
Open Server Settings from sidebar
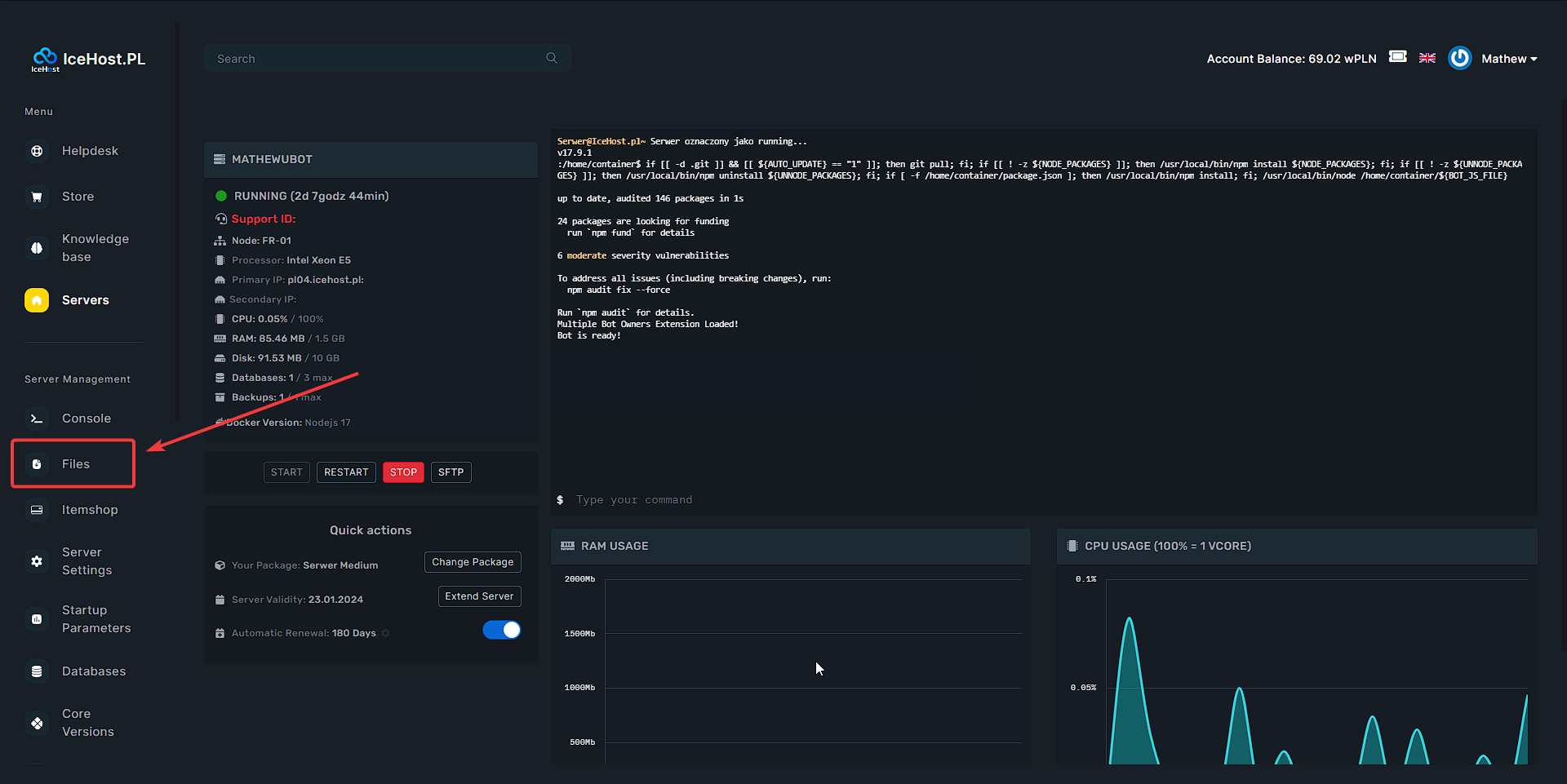coord(87,561)
